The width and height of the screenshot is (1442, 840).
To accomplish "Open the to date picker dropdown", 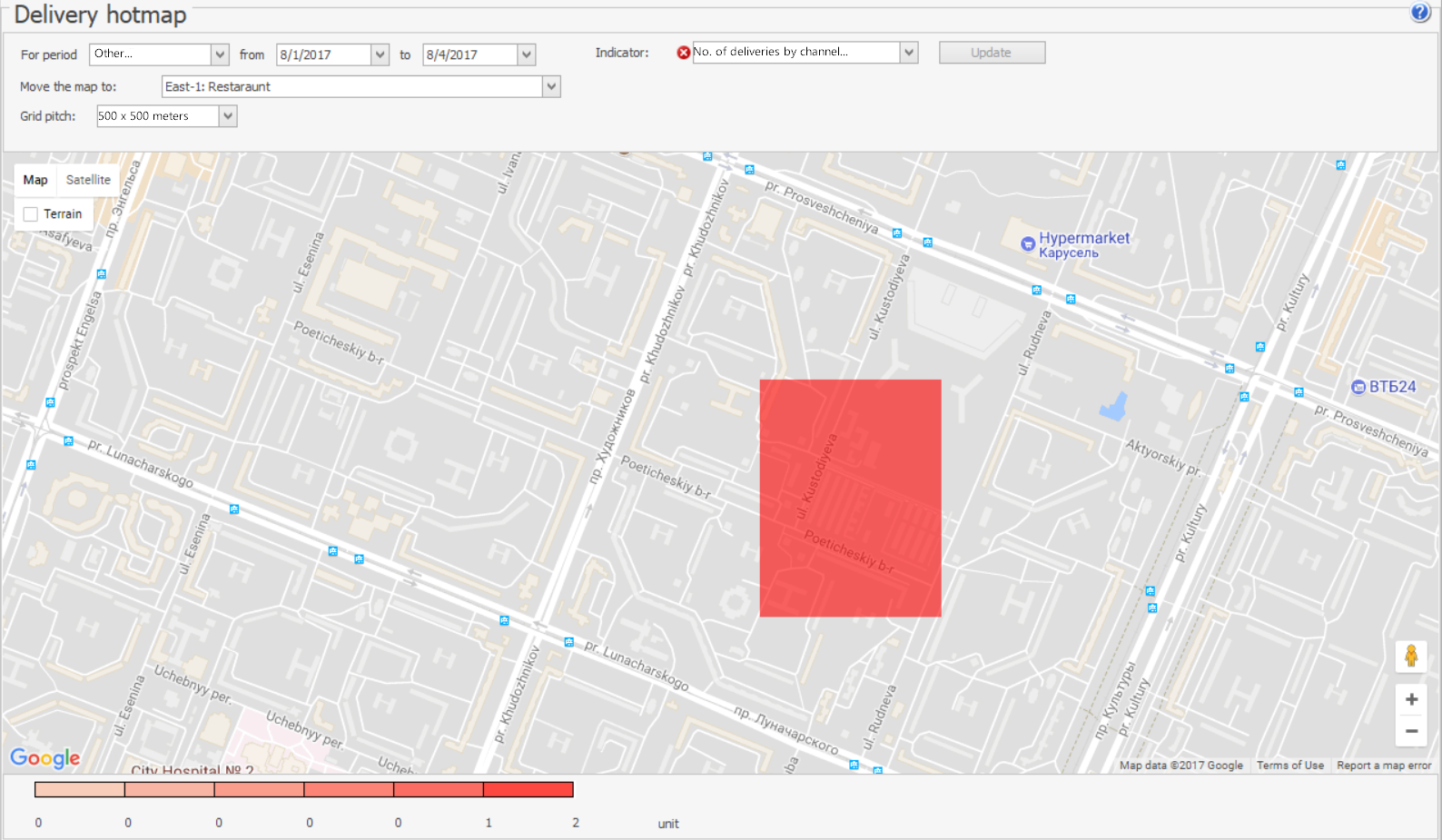I will click(x=527, y=54).
